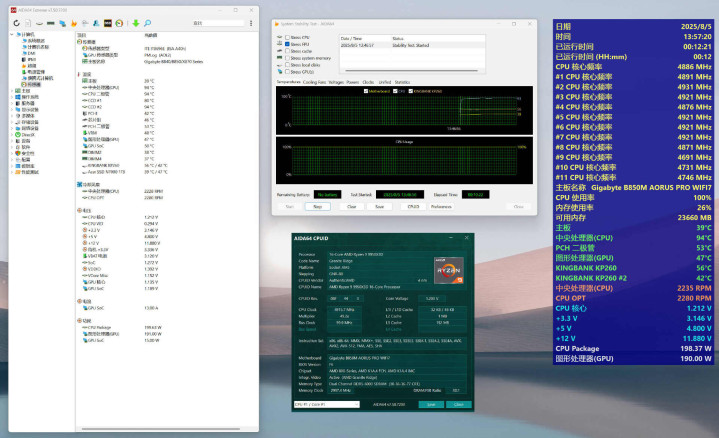Switch to the Clocks tab
Screen dimensions: 719x438
(368, 82)
